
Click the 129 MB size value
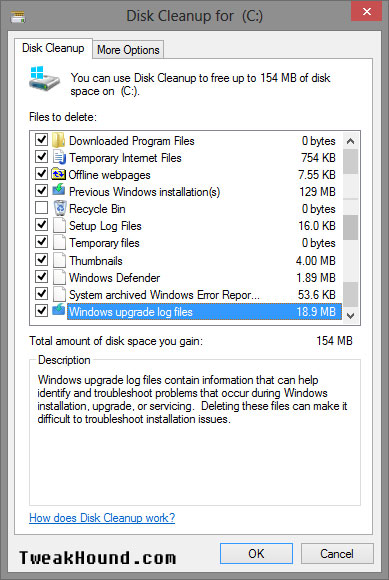[317, 192]
